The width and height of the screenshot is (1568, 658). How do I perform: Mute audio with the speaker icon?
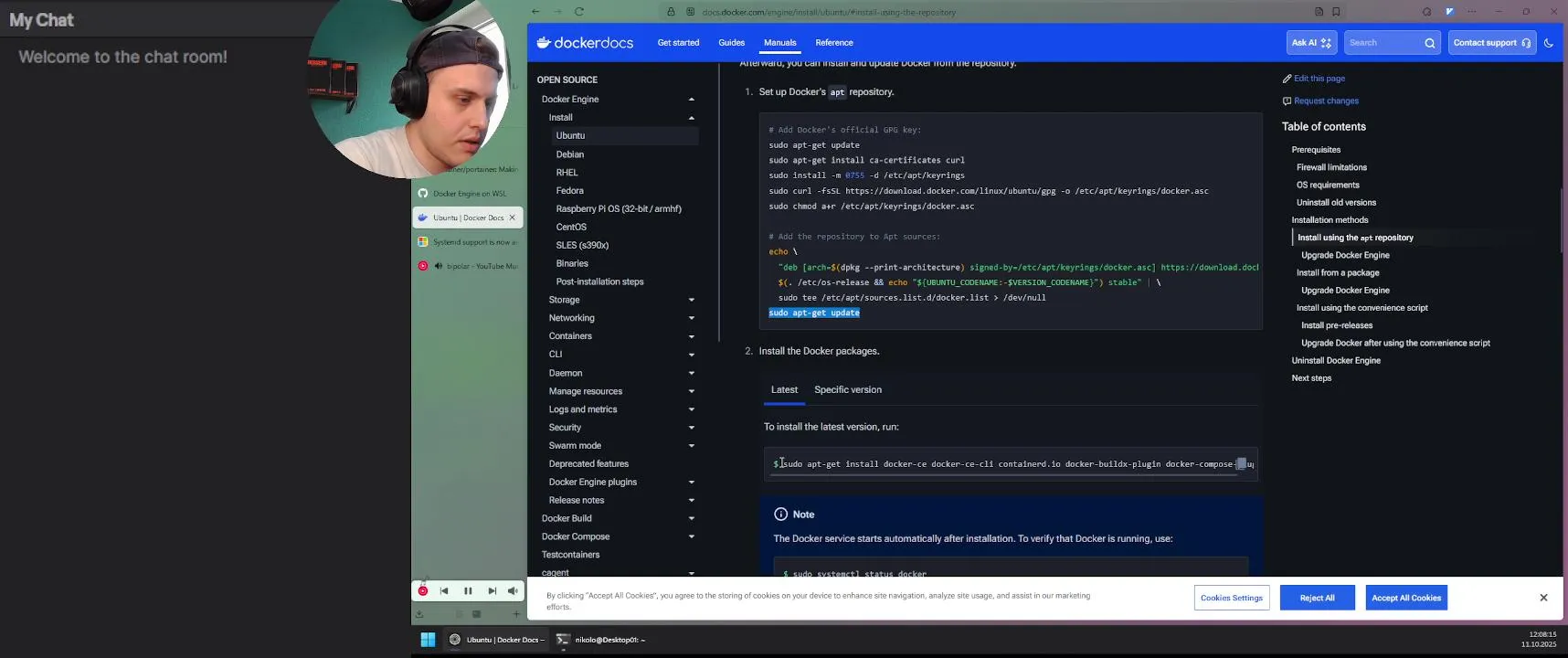pyautogui.click(x=513, y=591)
